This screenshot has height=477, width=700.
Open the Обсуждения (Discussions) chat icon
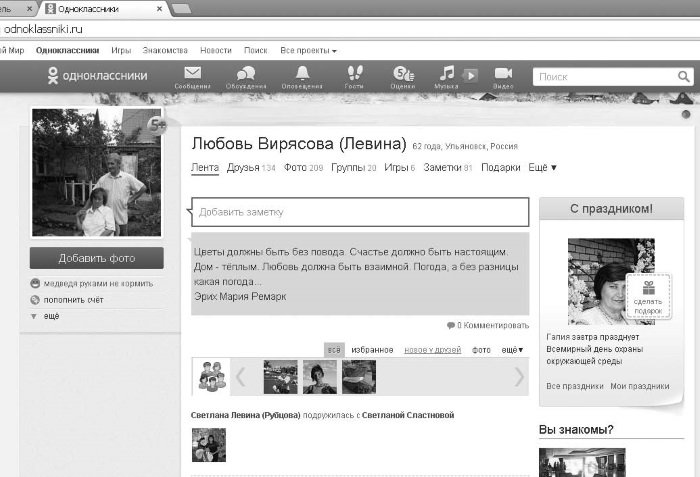(245, 75)
